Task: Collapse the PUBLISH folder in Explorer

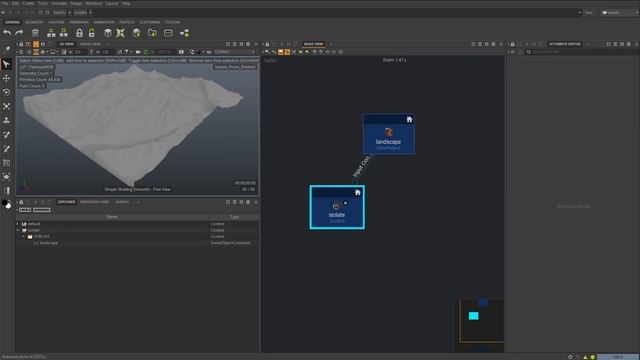Action: [24, 236]
